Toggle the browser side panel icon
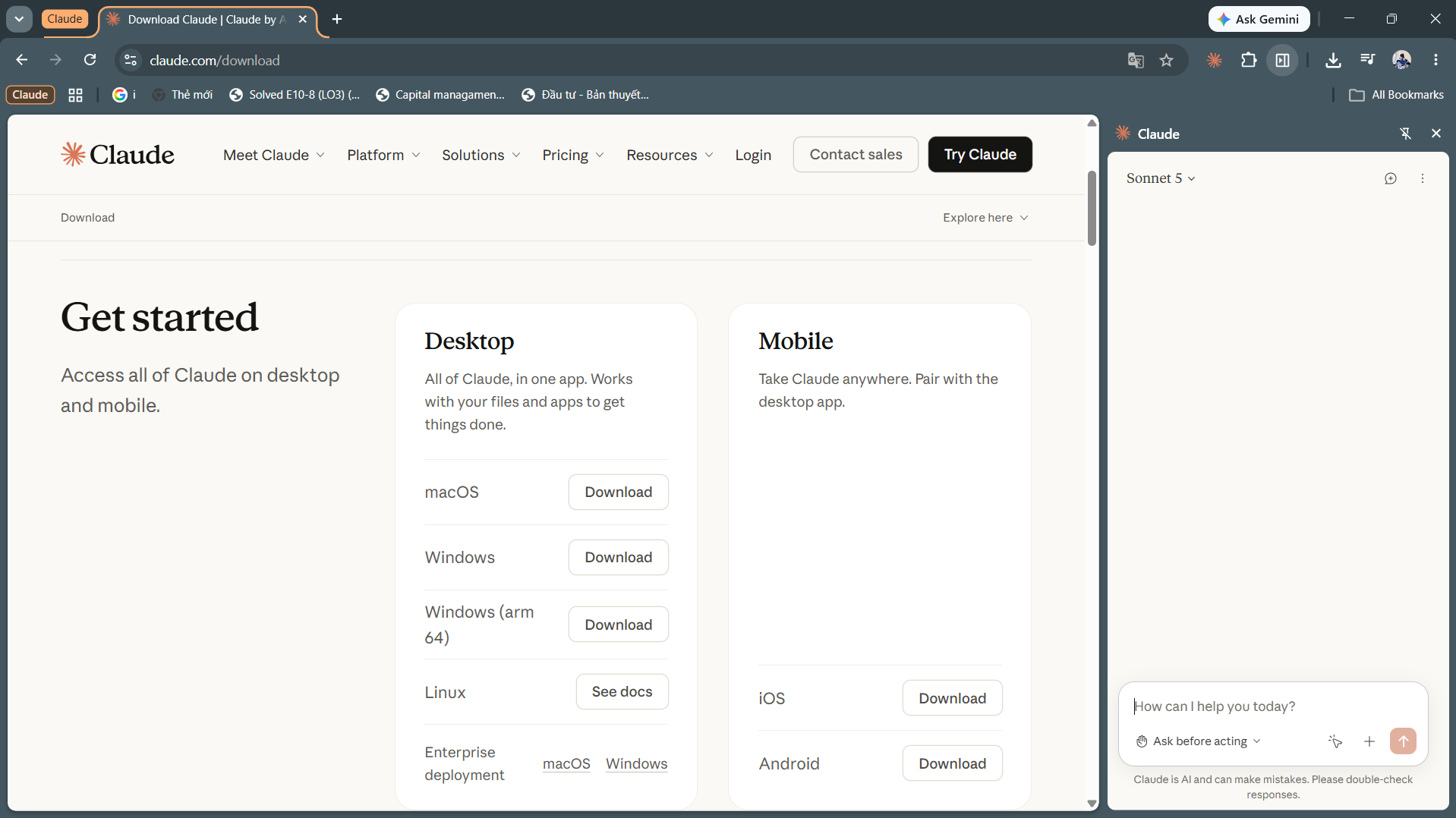This screenshot has height=818, width=1456. click(1283, 60)
